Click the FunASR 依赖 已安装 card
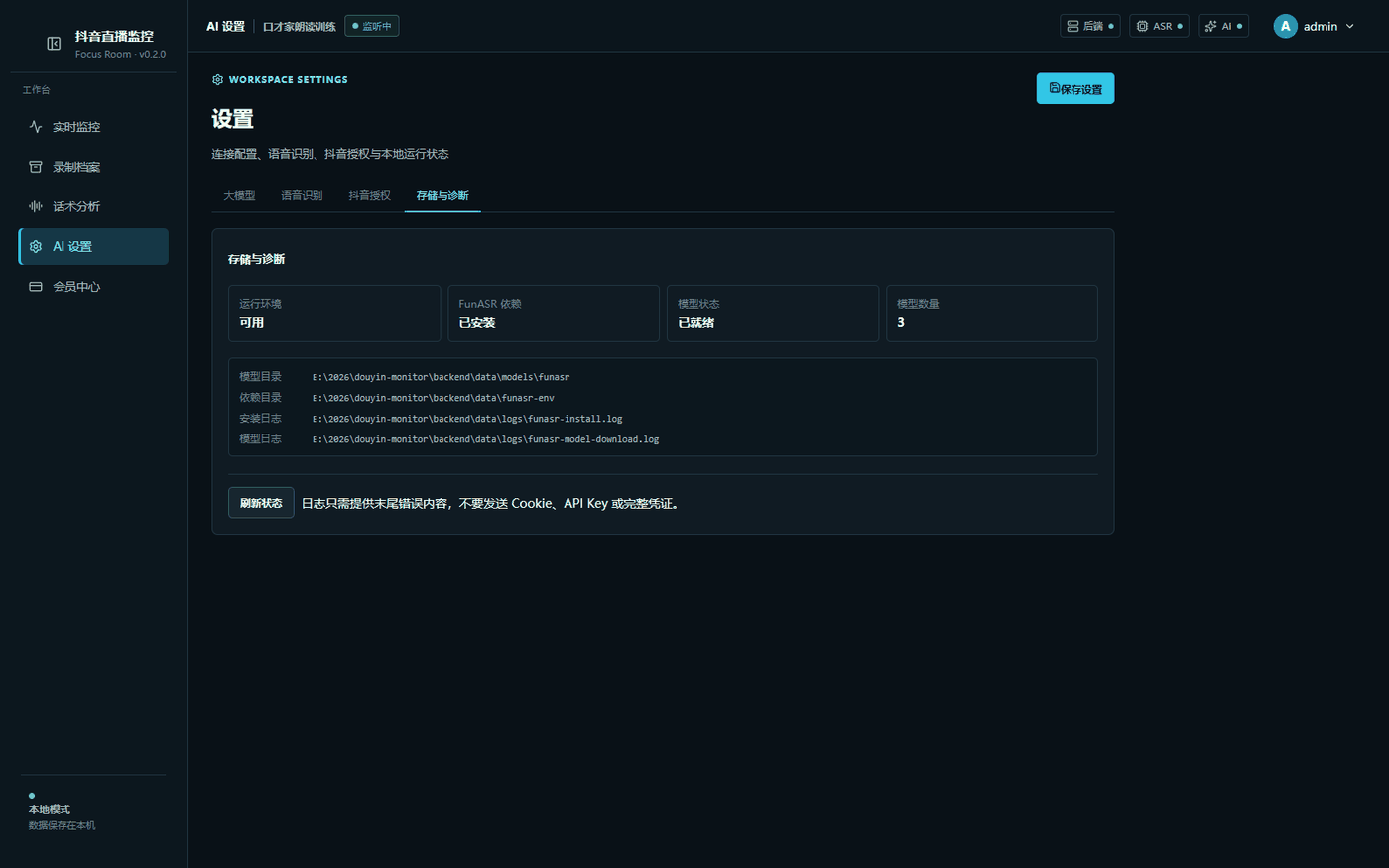This screenshot has height=868, width=1389. pyautogui.click(x=554, y=313)
